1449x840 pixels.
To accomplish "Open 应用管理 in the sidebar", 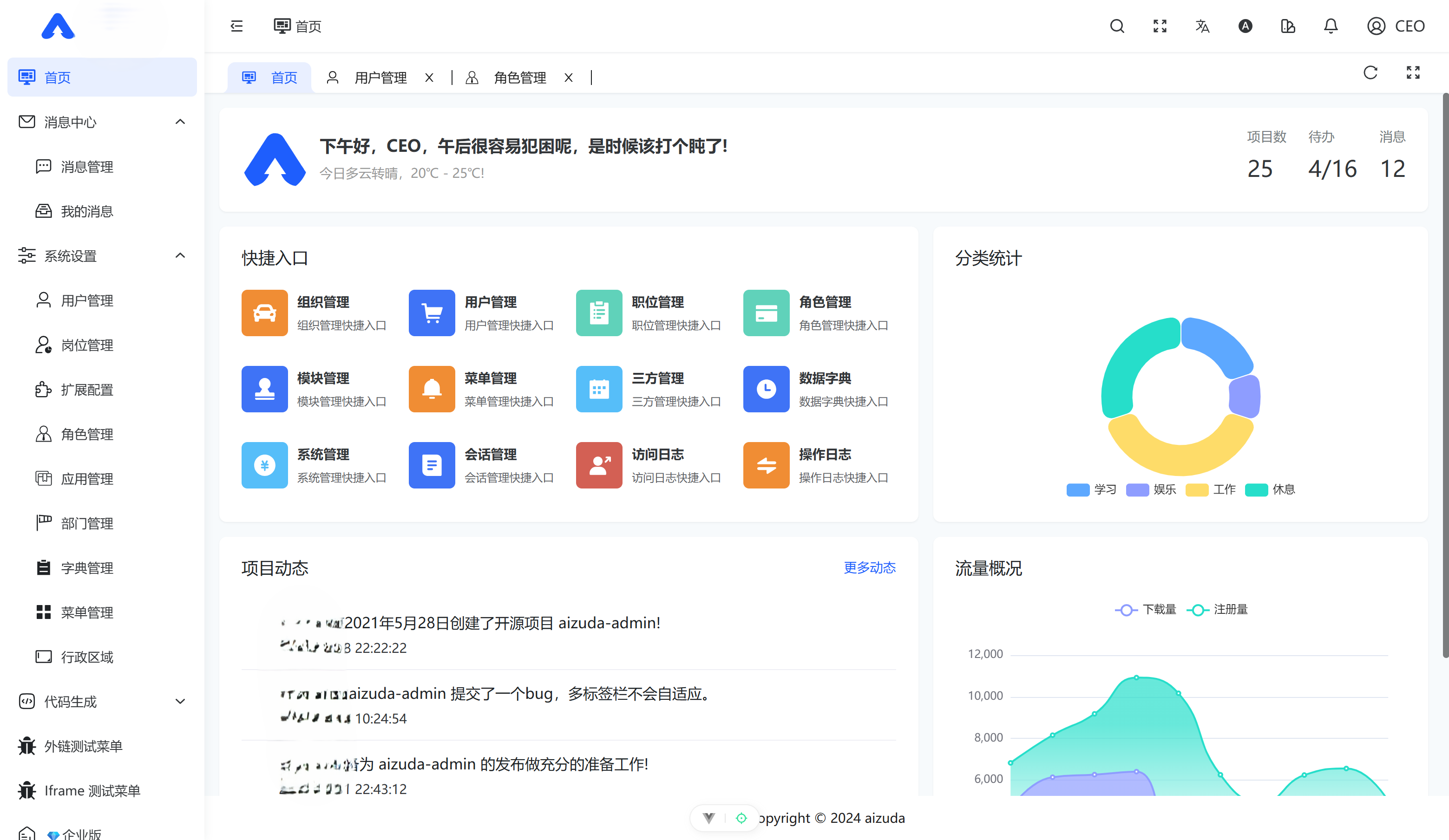I will 102,478.
